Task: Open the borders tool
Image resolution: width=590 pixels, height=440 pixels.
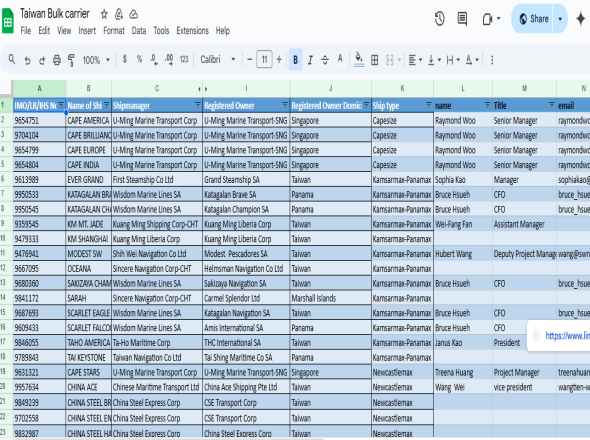Action: tap(374, 60)
